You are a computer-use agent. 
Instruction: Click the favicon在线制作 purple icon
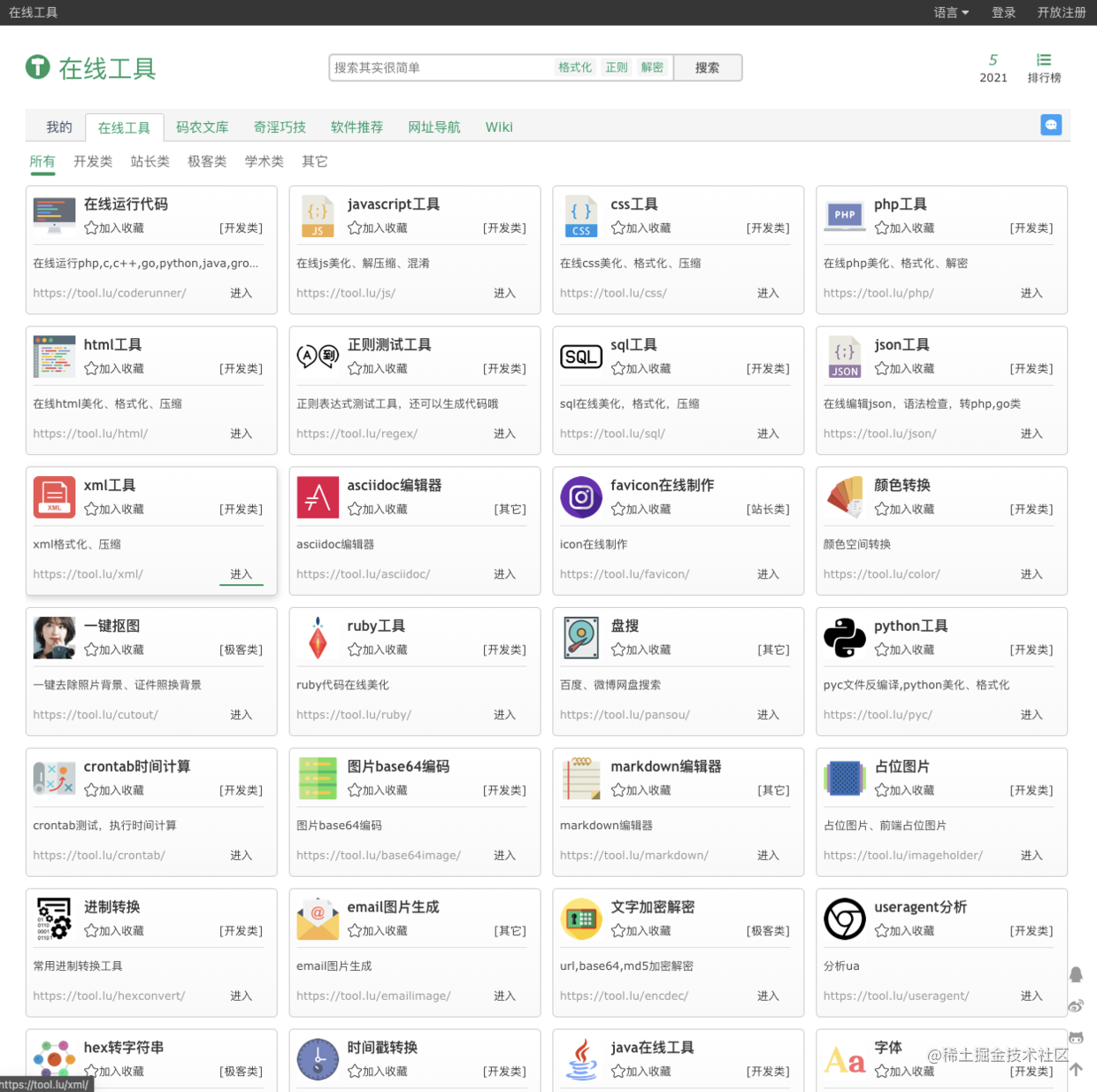[x=581, y=497]
